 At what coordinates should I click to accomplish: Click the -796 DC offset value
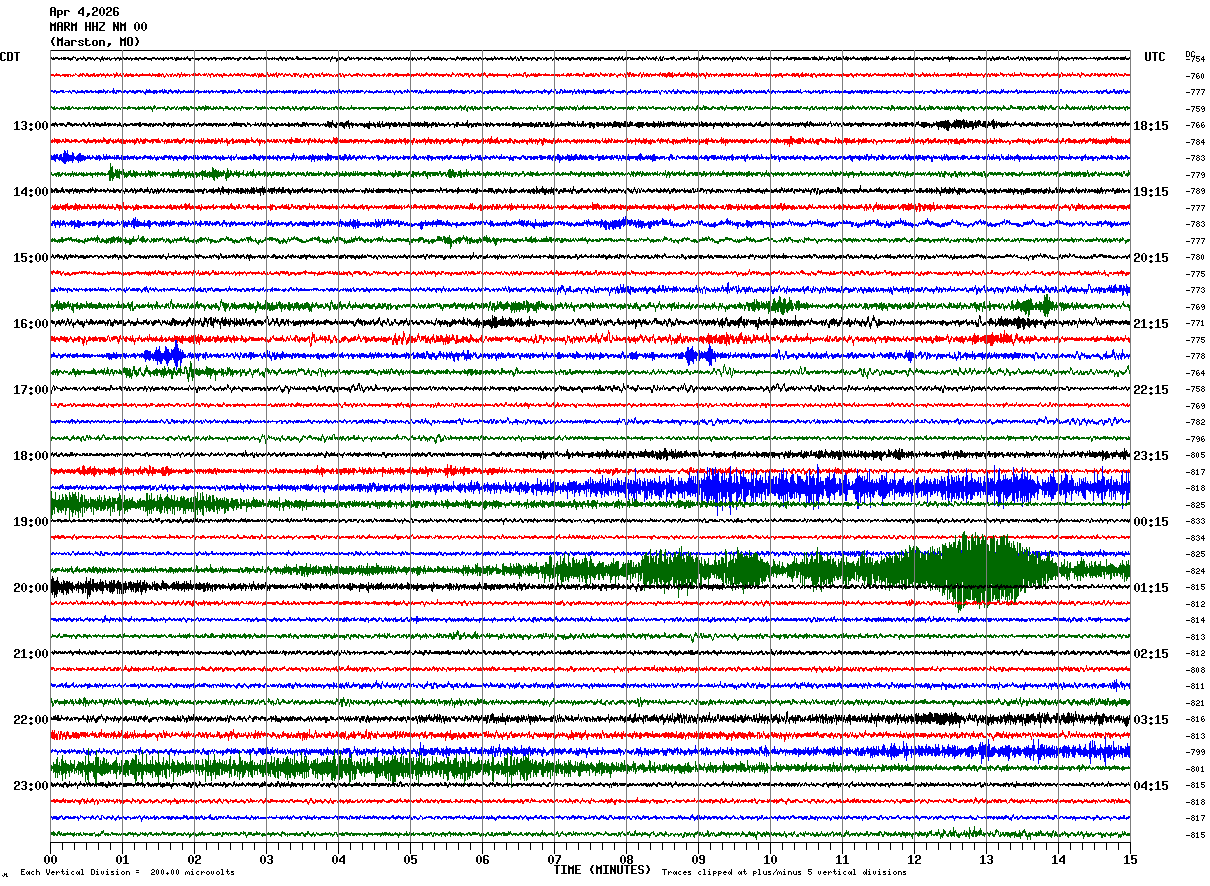[x=1195, y=439]
